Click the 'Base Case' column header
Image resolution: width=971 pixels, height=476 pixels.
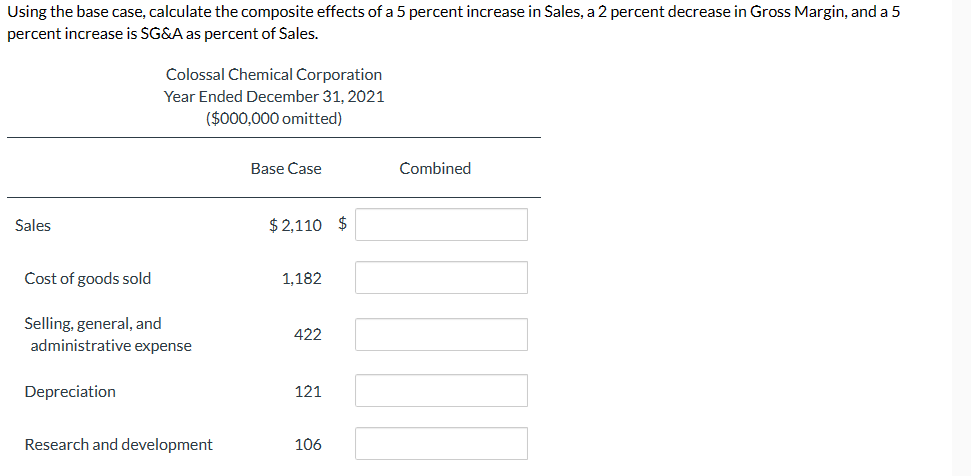pos(286,169)
